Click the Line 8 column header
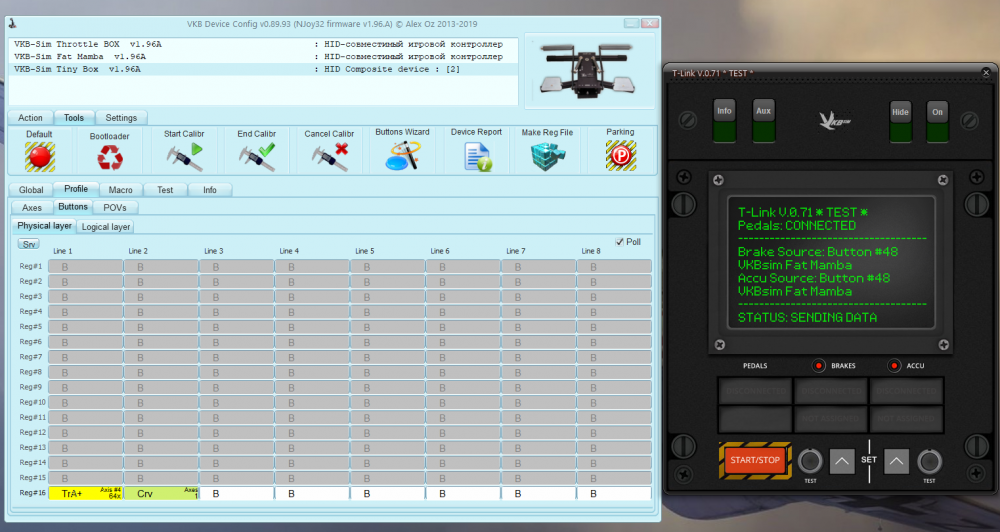Screen dimensions: 1000x532 point(591,251)
